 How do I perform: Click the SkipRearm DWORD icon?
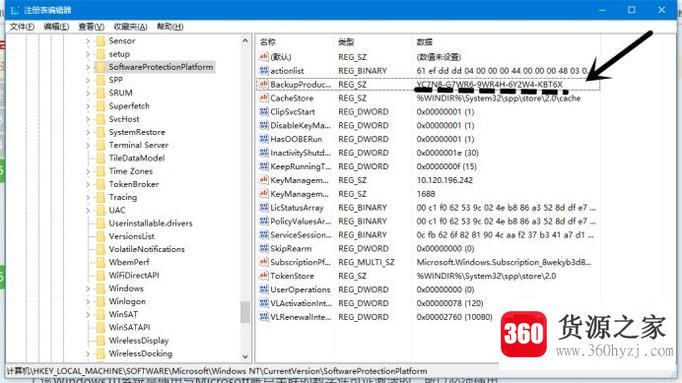click(264, 249)
